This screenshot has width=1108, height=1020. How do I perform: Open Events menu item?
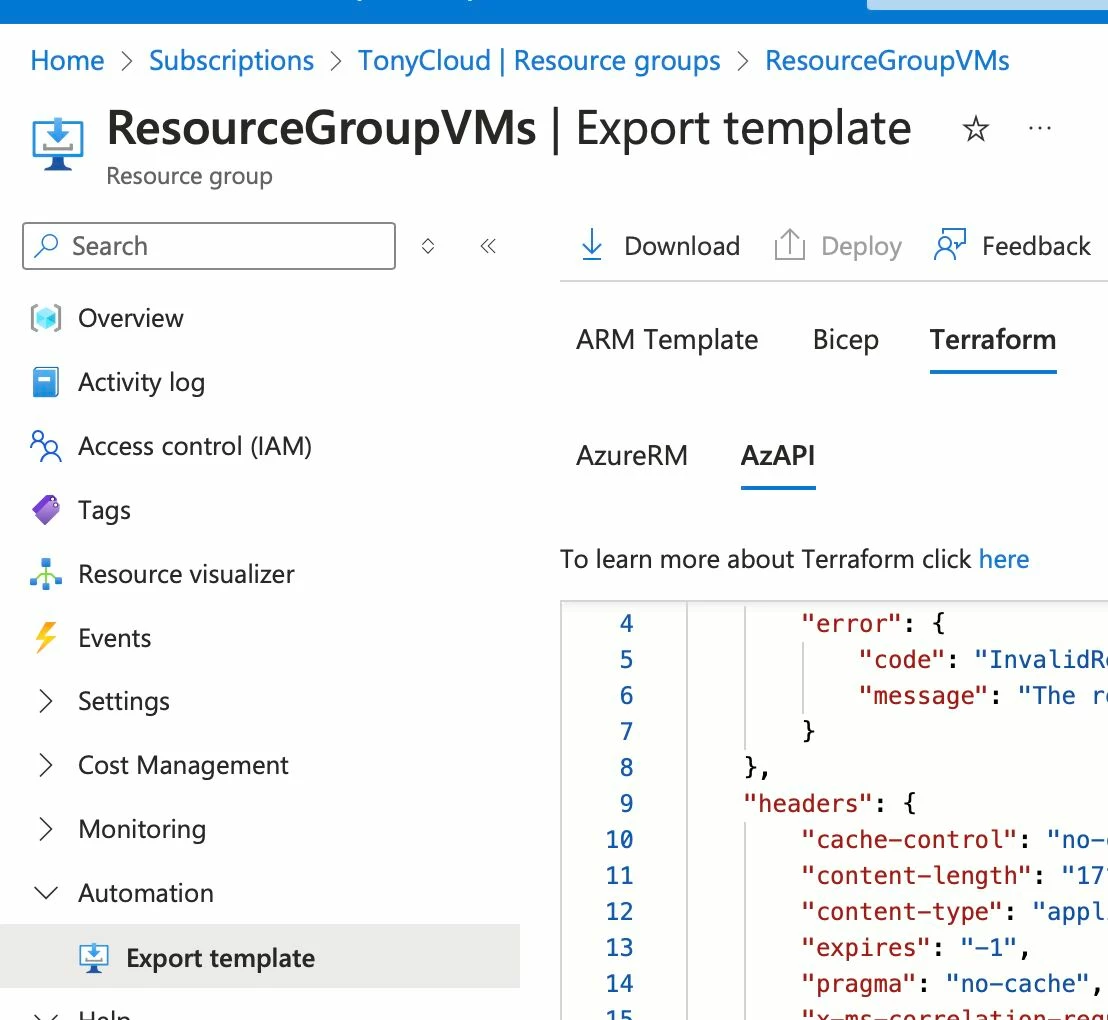click(114, 638)
